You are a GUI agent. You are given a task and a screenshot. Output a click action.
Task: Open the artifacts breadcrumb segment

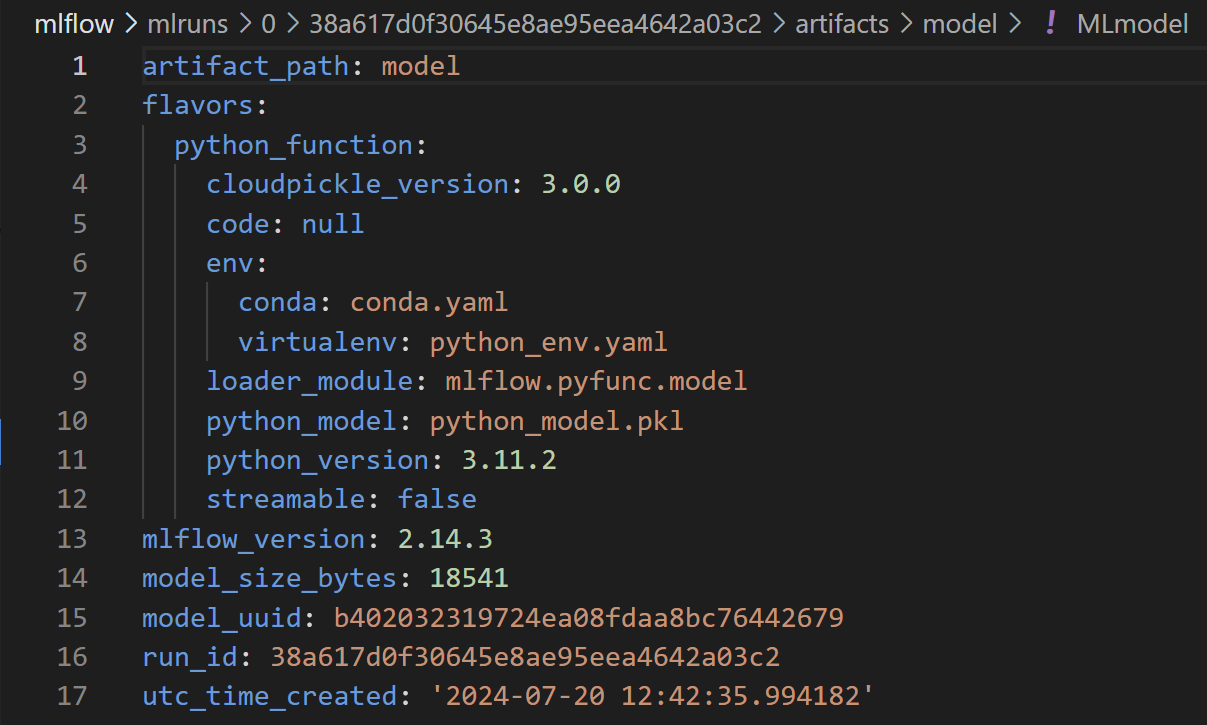pyautogui.click(x=842, y=24)
